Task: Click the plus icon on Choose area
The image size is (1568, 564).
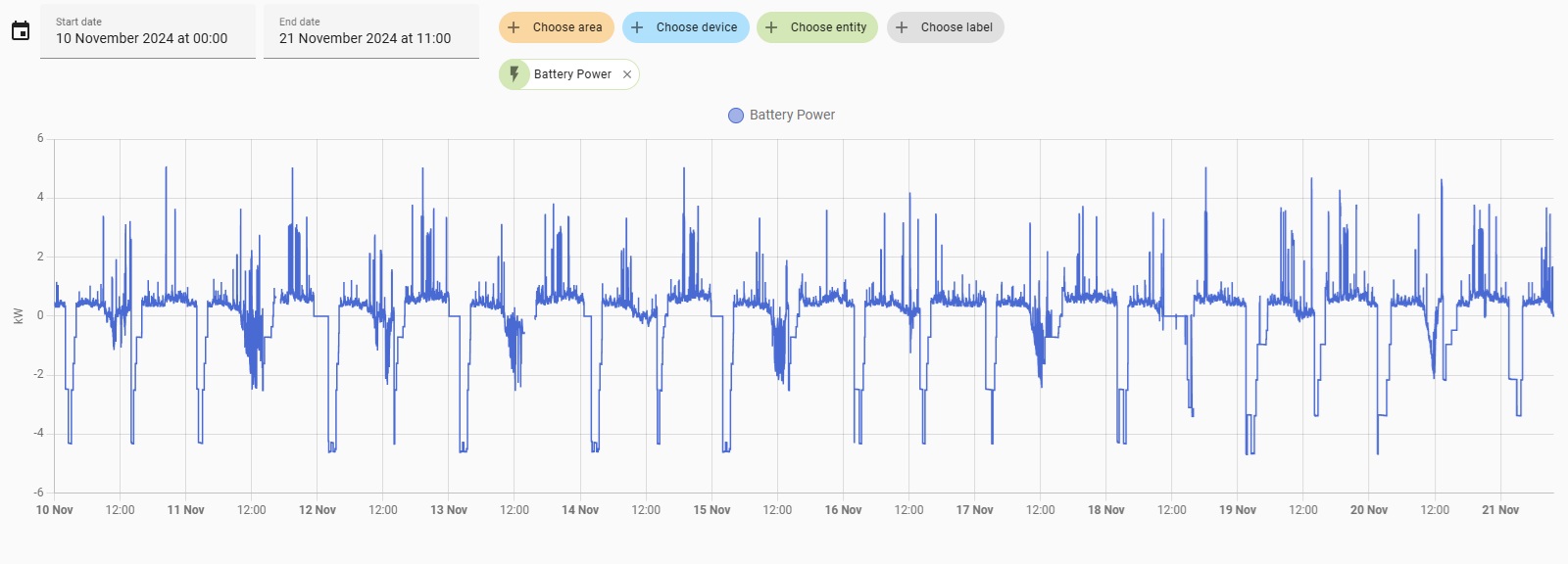Action: [514, 27]
